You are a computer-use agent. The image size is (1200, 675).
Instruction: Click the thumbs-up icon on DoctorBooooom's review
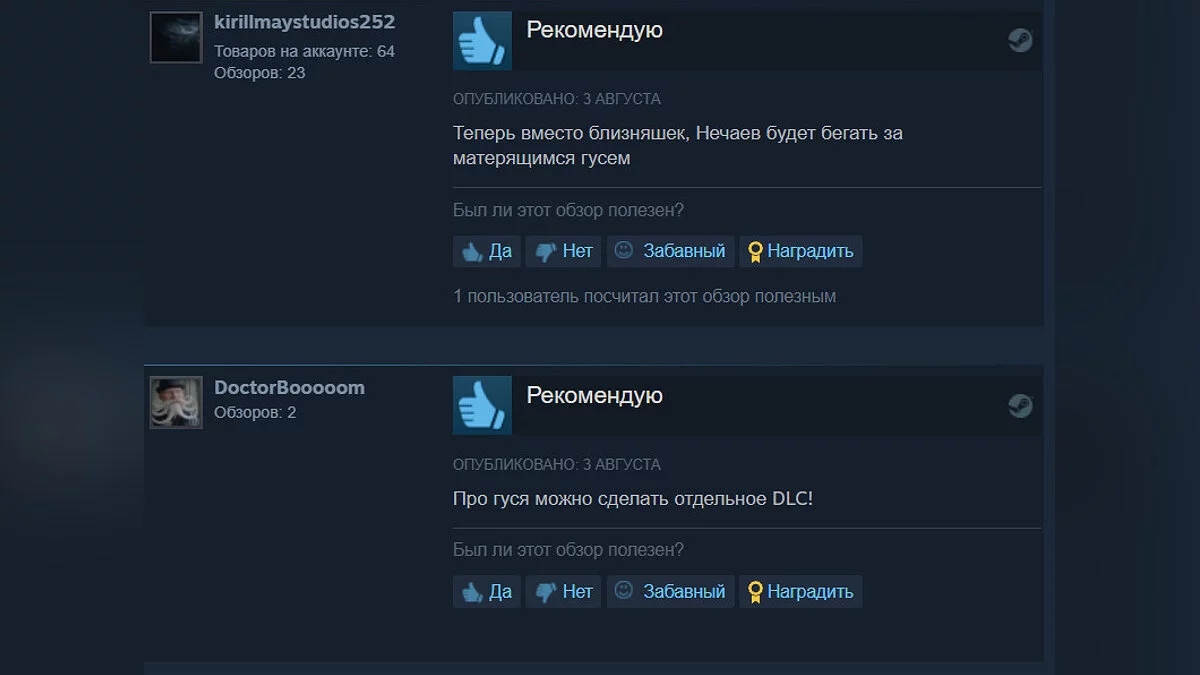point(482,405)
